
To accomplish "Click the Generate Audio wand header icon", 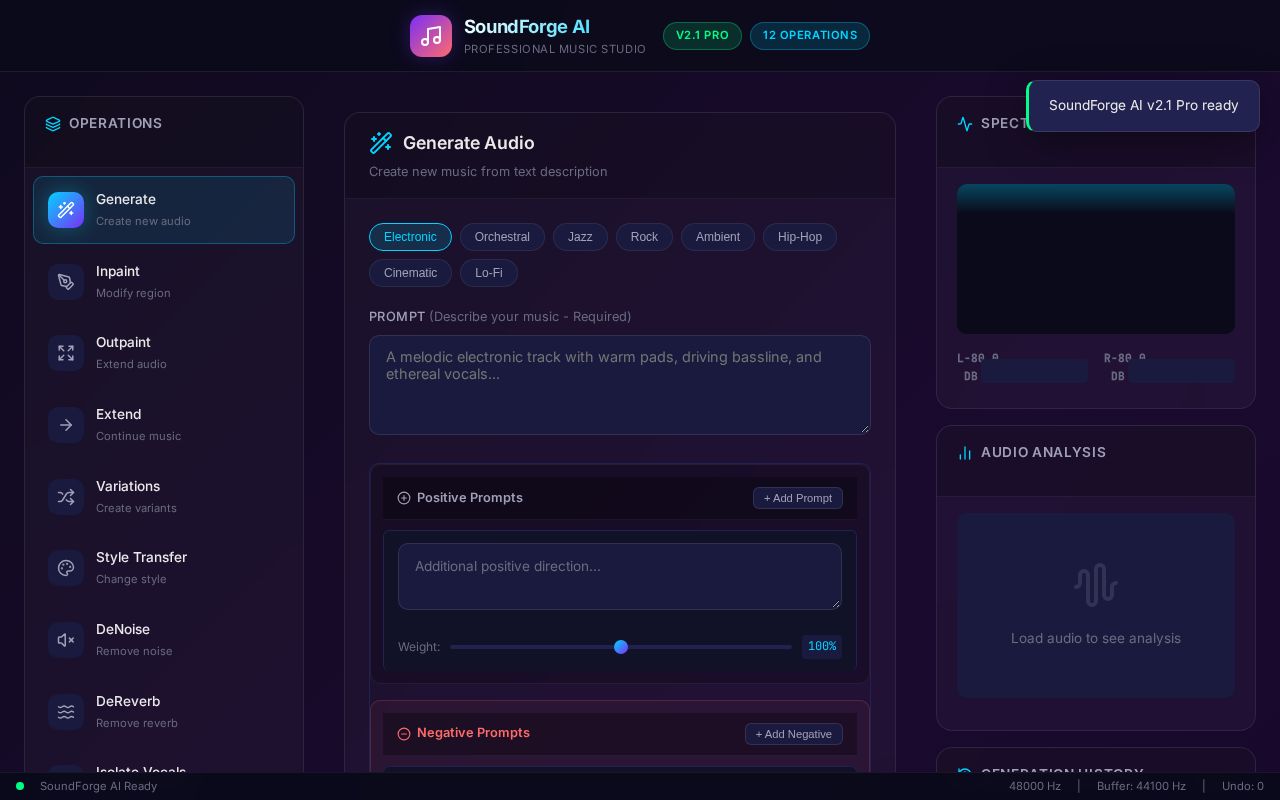I will click(x=381, y=143).
